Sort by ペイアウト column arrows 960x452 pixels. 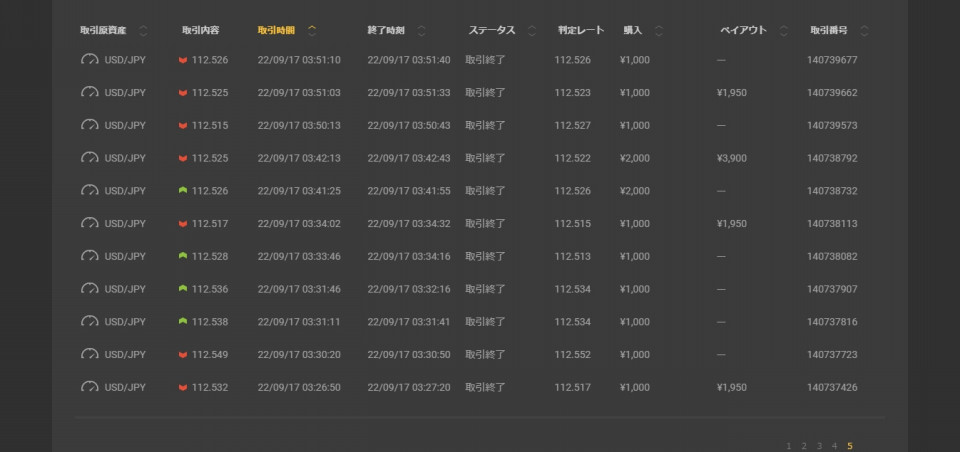pyautogui.click(x=784, y=31)
